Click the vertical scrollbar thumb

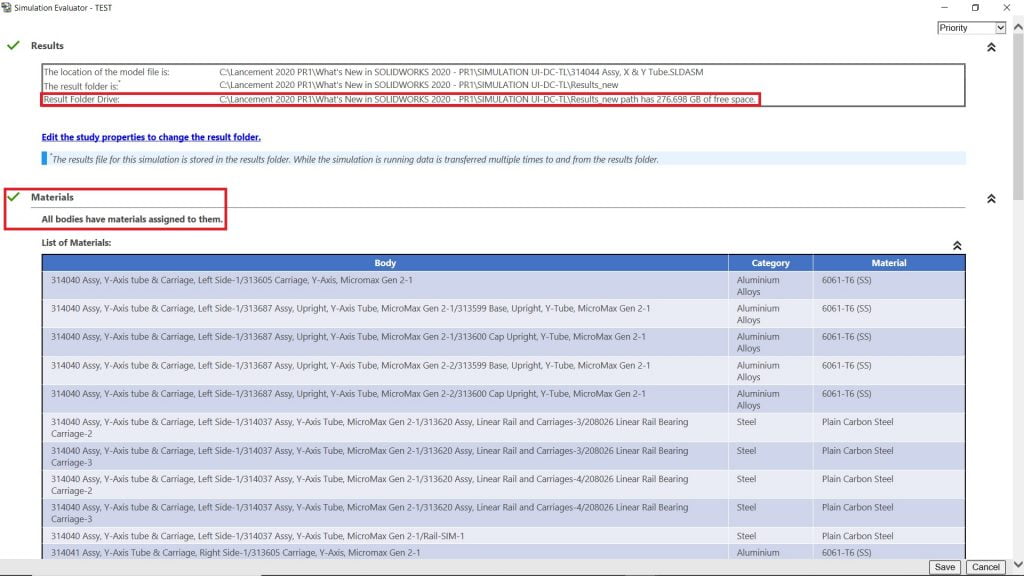[x=1017, y=116]
